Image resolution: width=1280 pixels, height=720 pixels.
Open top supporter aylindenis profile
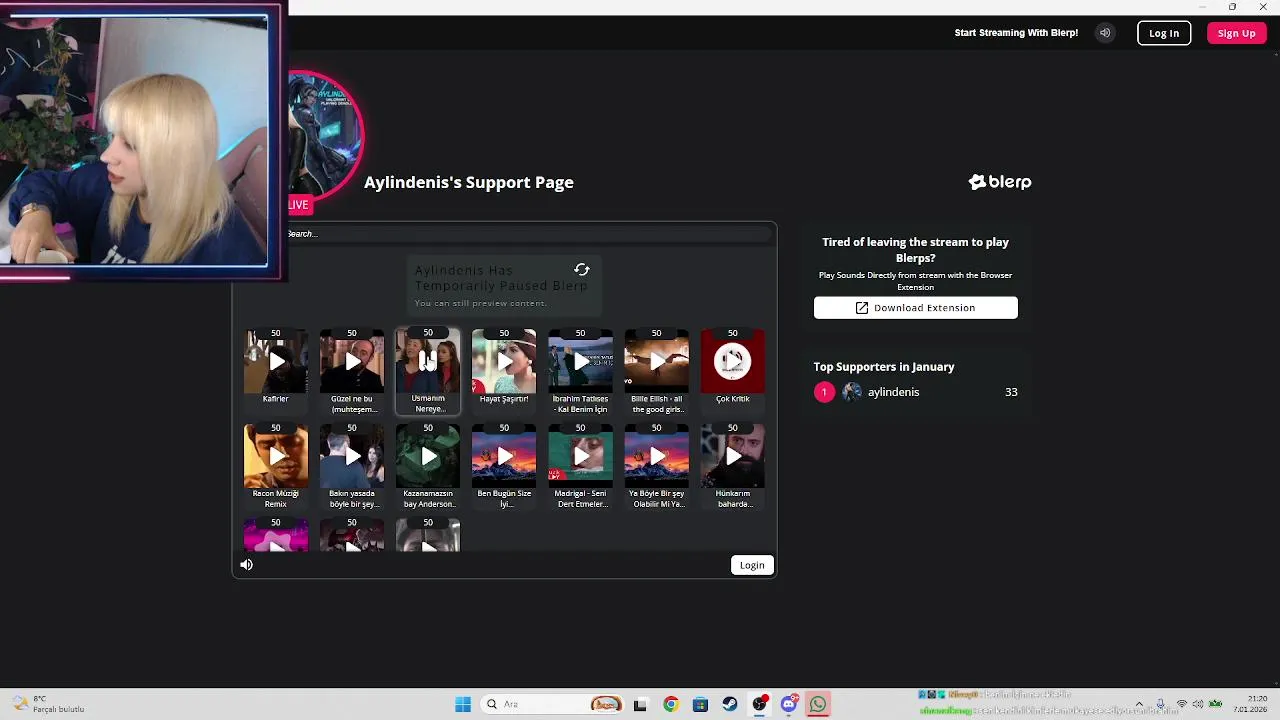point(893,392)
